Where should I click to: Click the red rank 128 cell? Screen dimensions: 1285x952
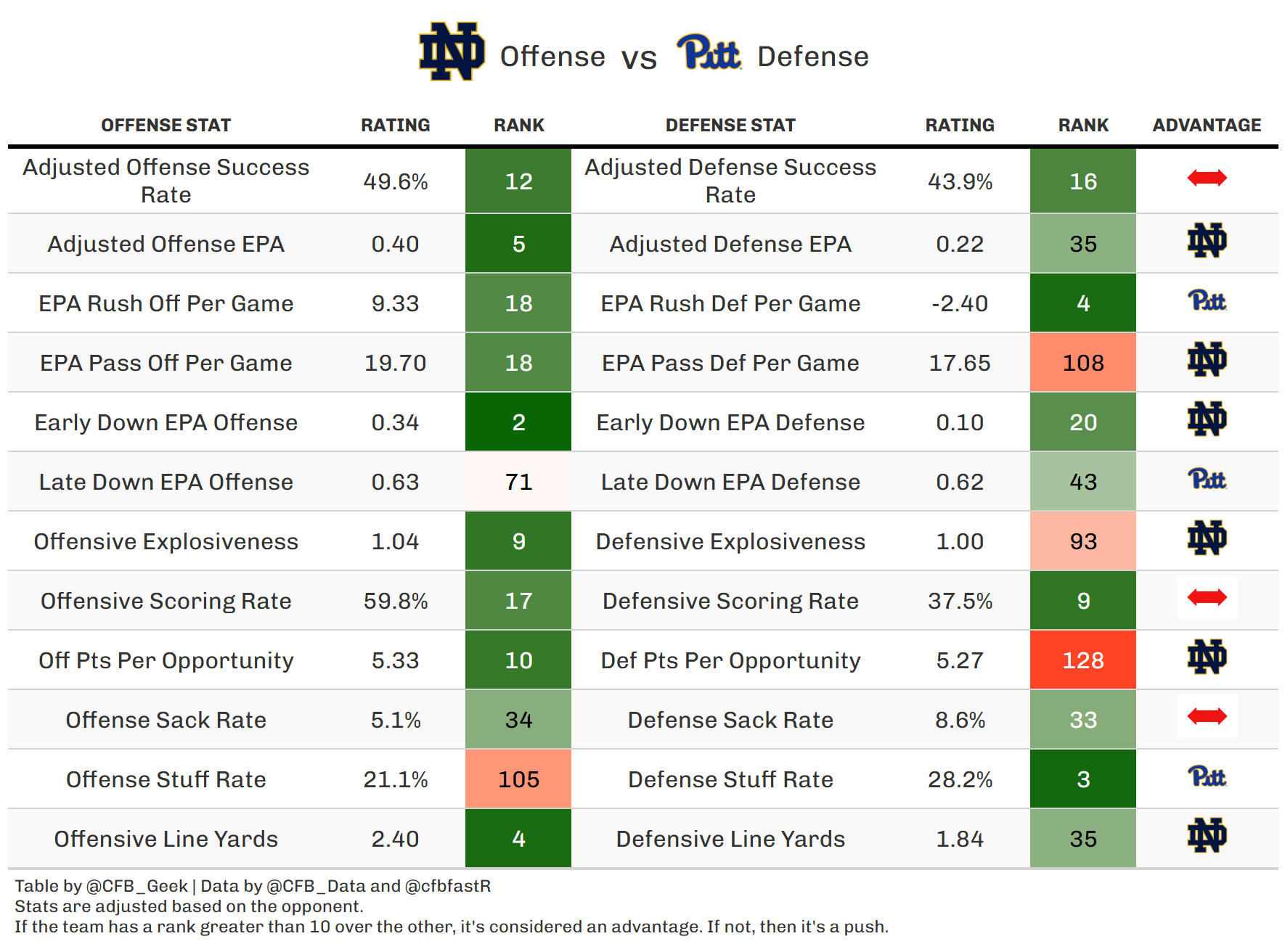coord(1082,660)
